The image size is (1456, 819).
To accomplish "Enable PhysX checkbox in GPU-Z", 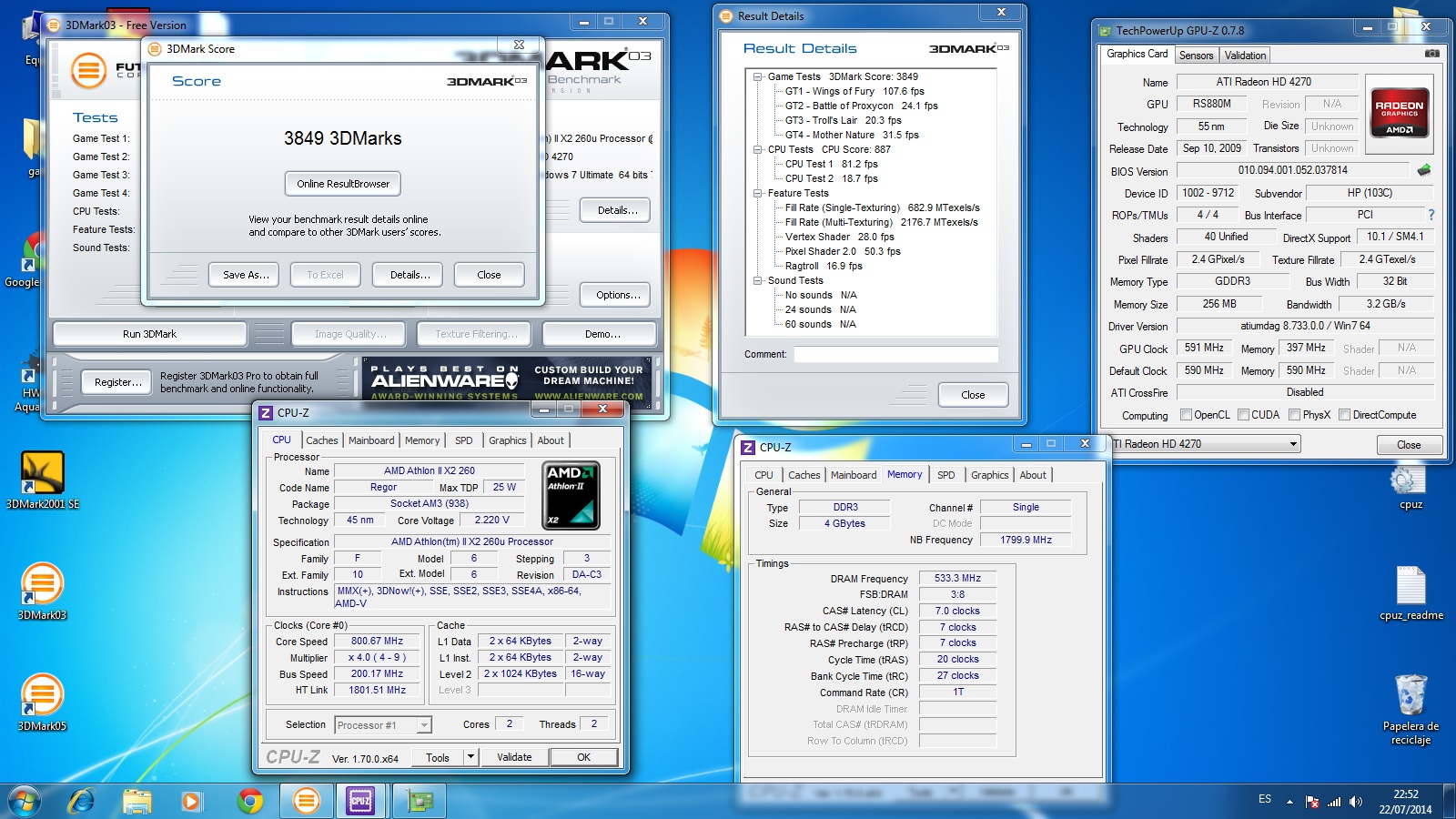I will point(1294,415).
